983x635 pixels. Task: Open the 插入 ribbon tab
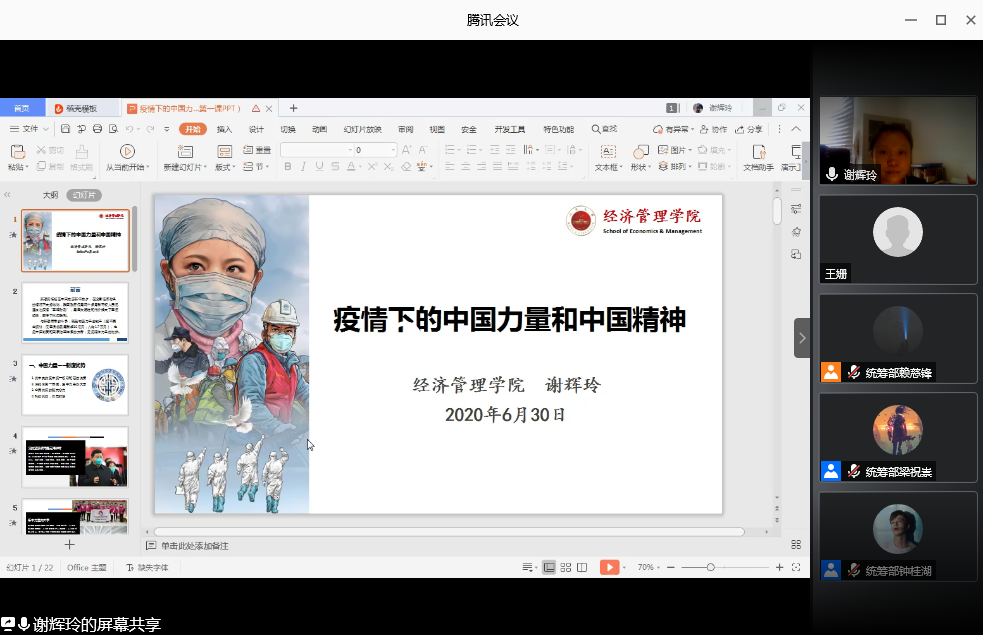click(224, 129)
